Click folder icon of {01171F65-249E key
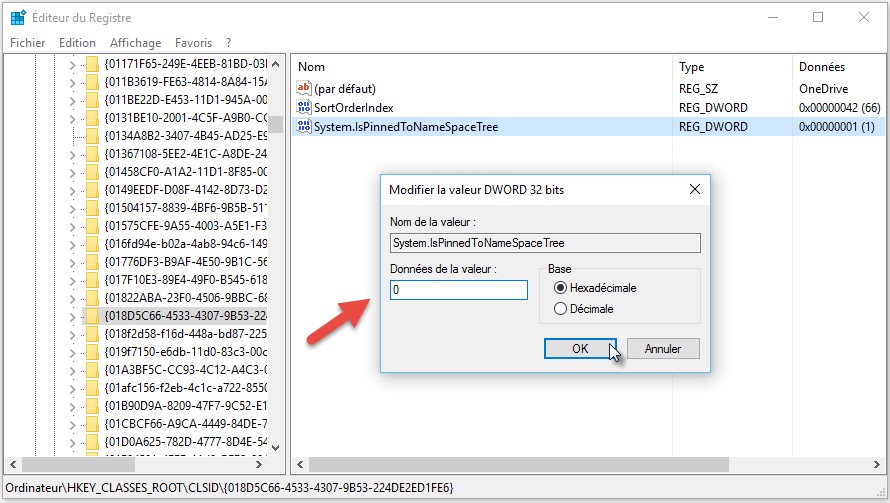 tap(91, 62)
